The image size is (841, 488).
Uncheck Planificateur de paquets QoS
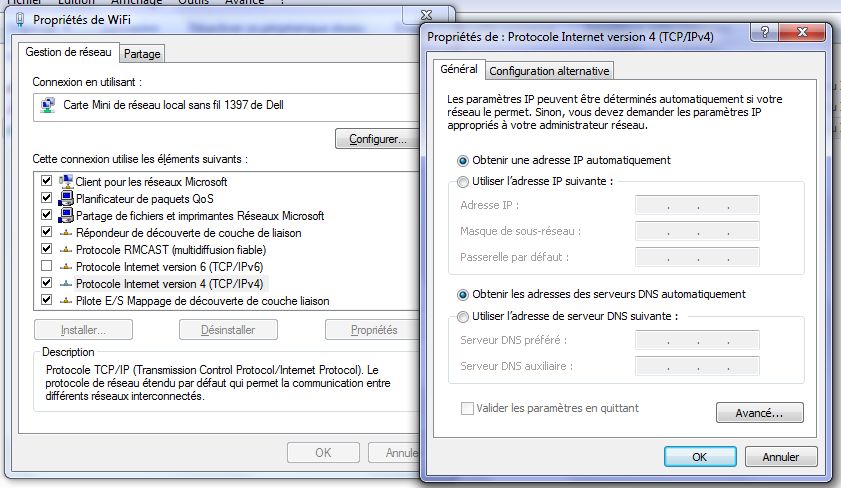click(x=47, y=198)
